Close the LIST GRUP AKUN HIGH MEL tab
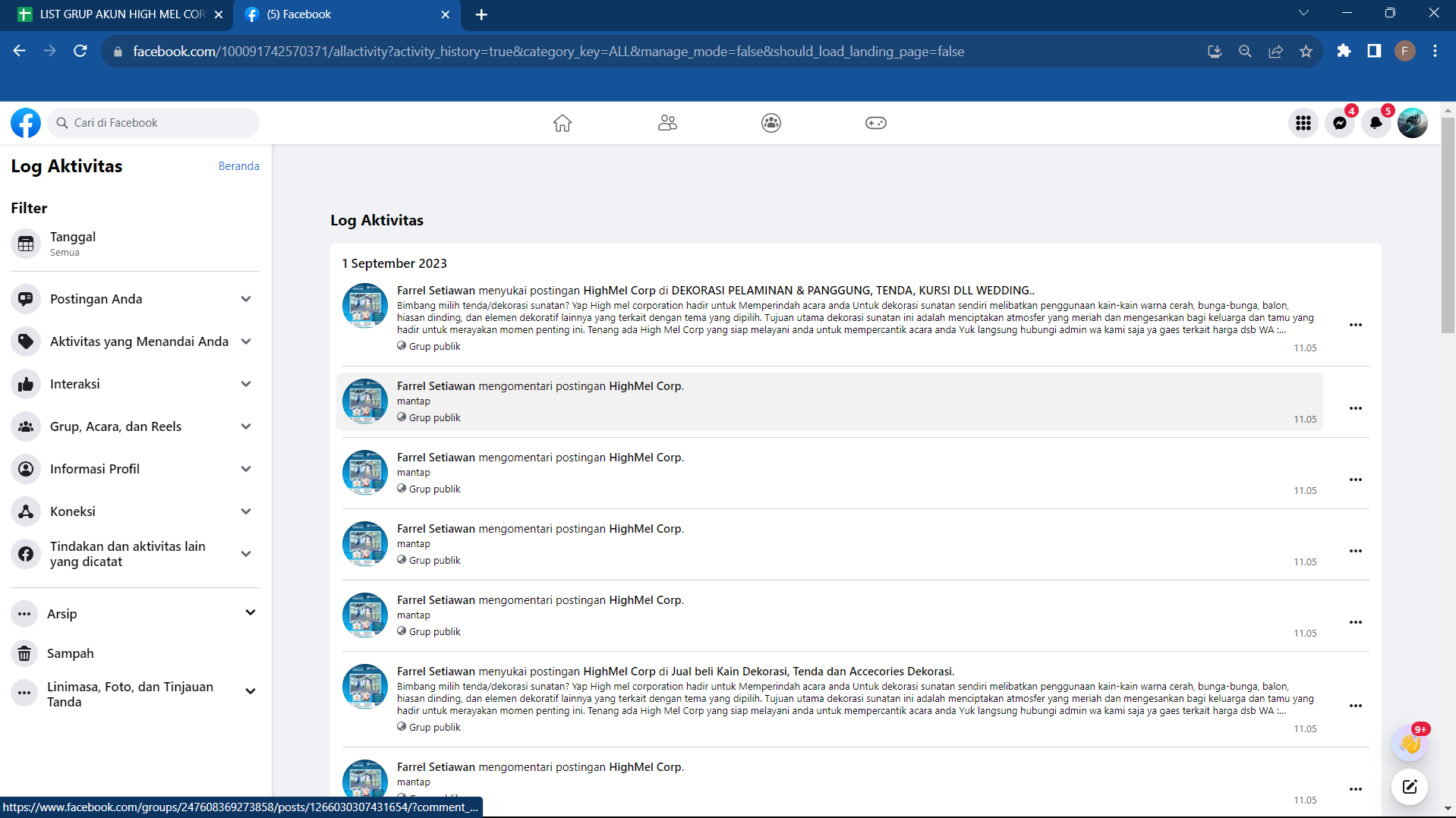Screen dimensions: 1456x818 pos(219,14)
